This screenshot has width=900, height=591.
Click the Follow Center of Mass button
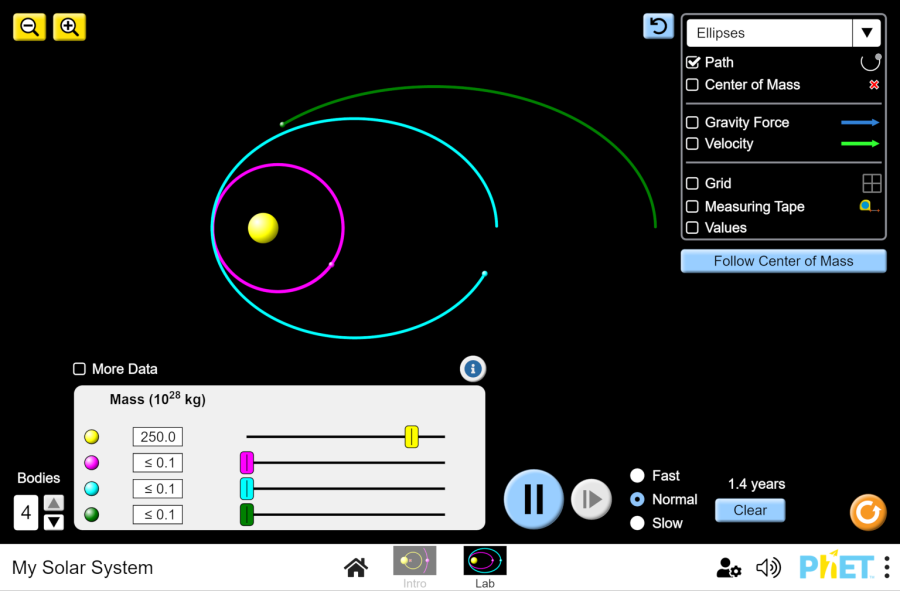coord(783,261)
